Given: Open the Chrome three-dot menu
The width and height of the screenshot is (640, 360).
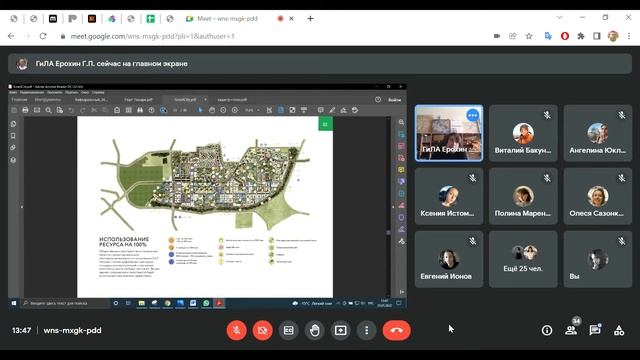Looking at the screenshot, I should coord(629,36).
